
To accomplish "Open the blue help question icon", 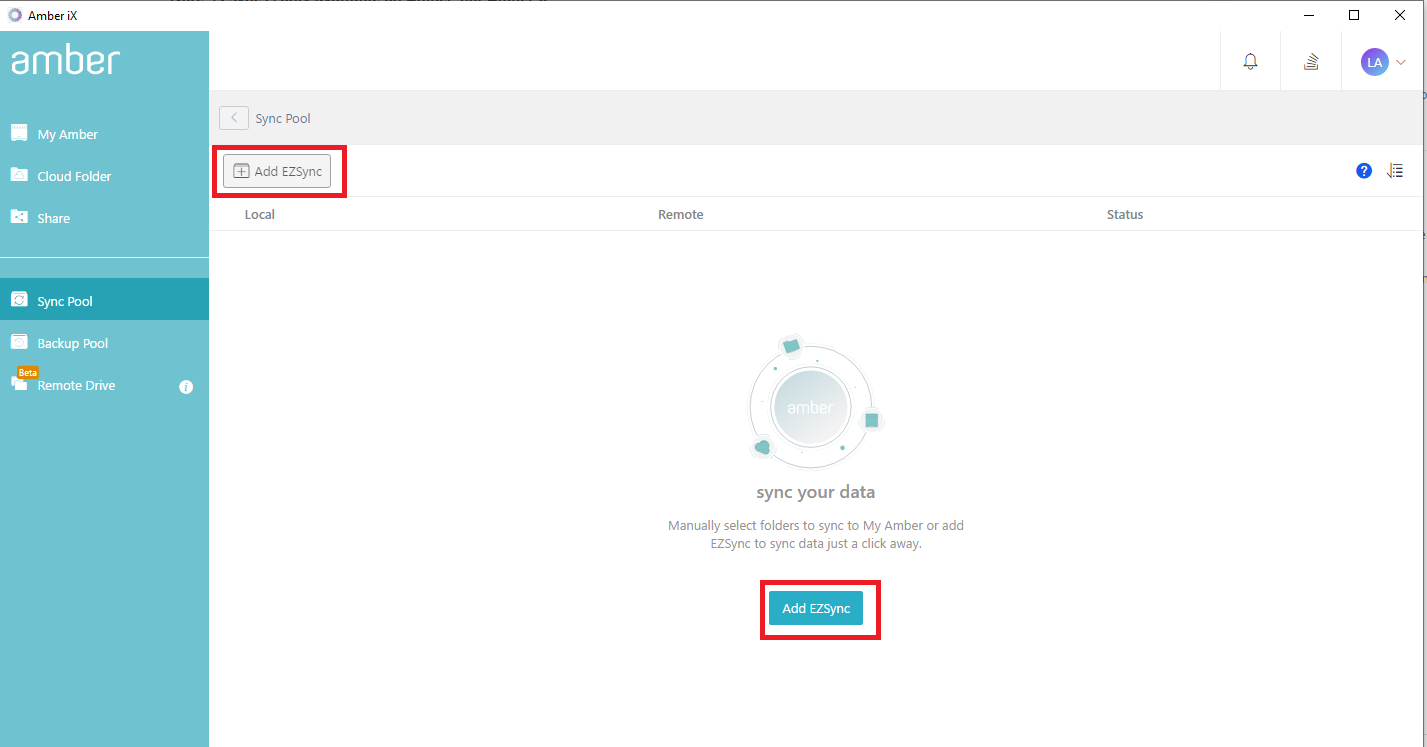I will coord(1364,171).
